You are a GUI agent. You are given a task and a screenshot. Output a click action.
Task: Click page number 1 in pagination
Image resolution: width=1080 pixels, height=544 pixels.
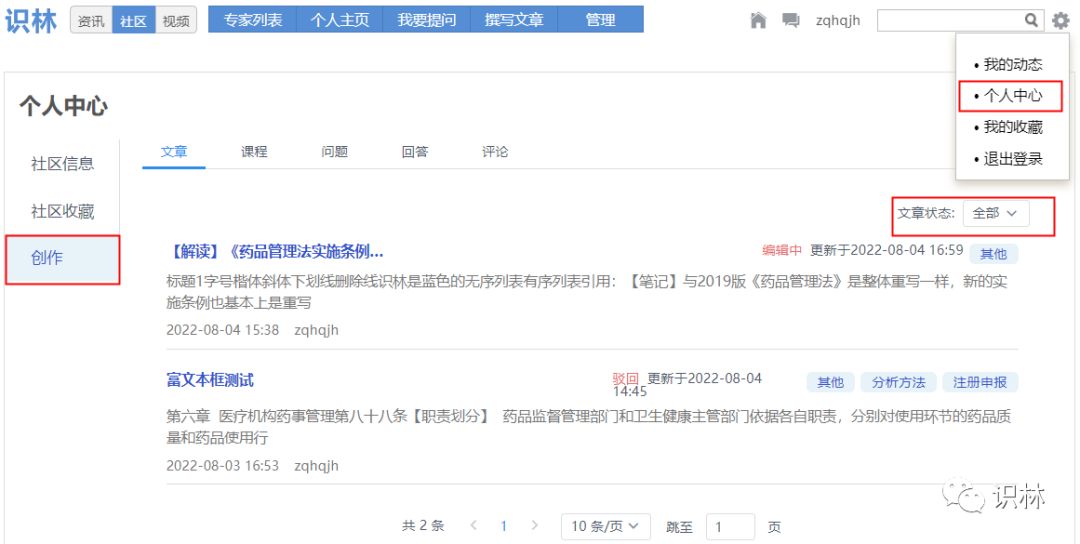(x=503, y=527)
